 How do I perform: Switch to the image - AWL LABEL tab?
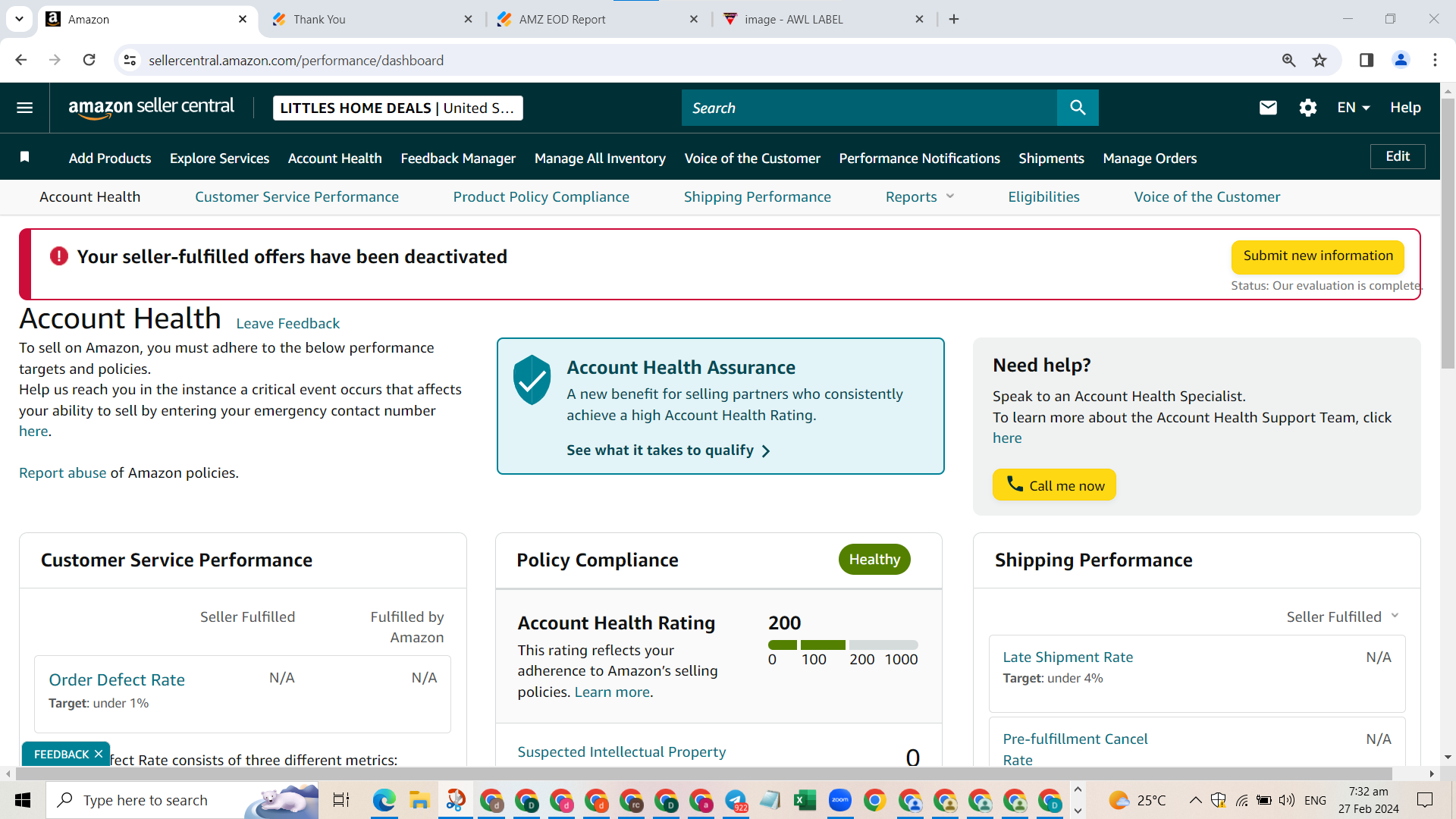(824, 19)
